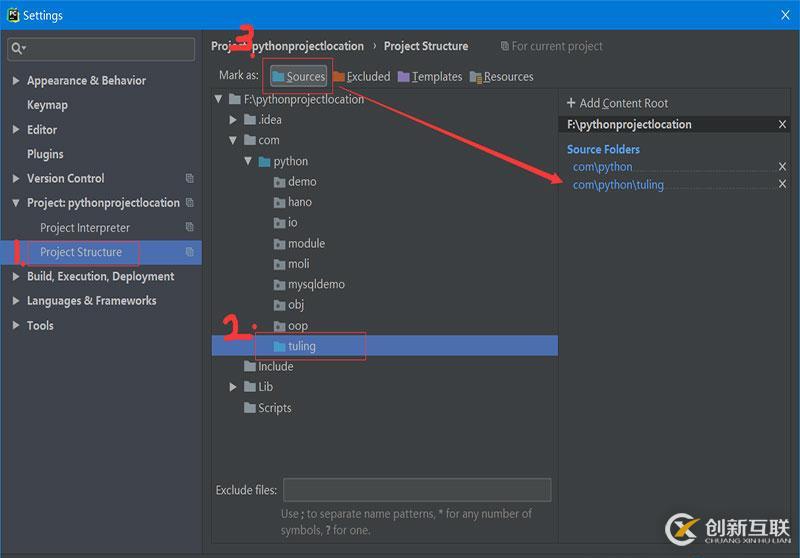The image size is (800, 558).
Task: Click the Exclude files input field
Action: (x=417, y=490)
